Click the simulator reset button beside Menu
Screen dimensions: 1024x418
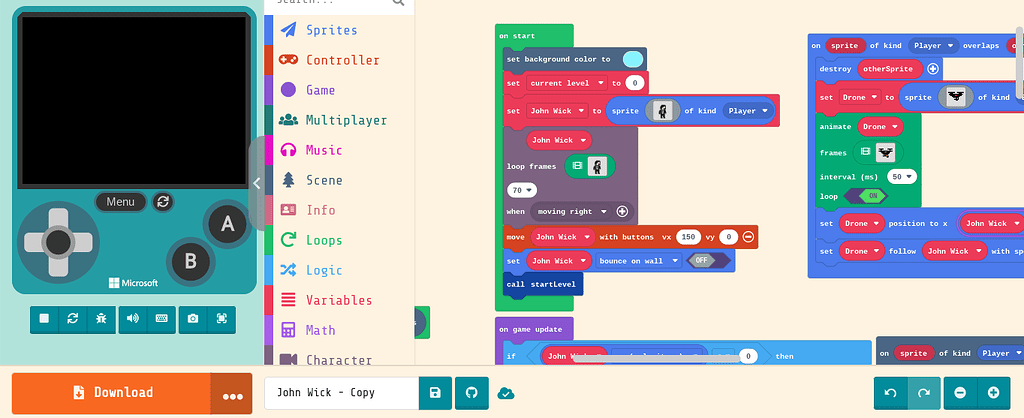163,202
